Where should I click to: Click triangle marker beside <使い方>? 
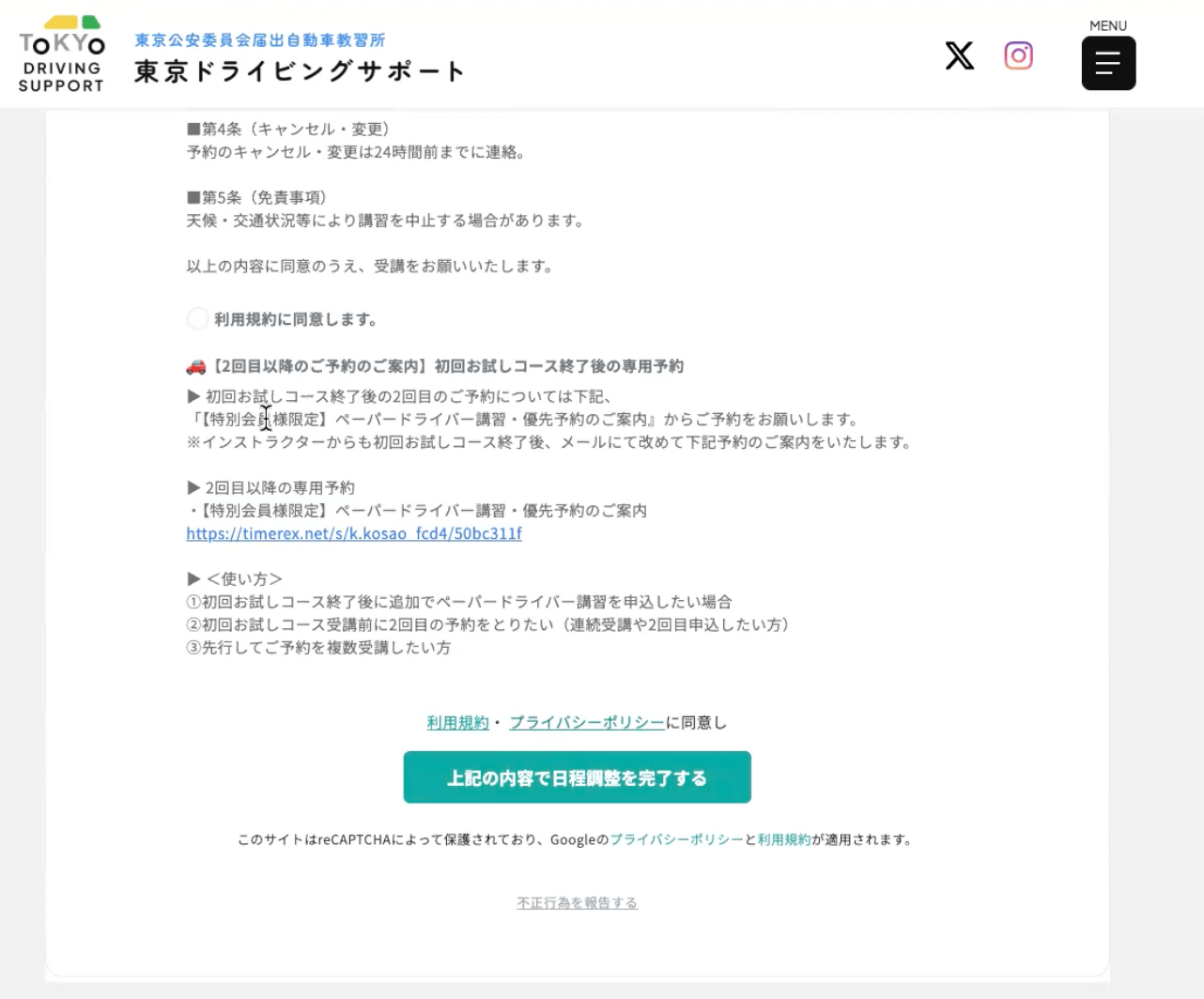click(x=193, y=579)
